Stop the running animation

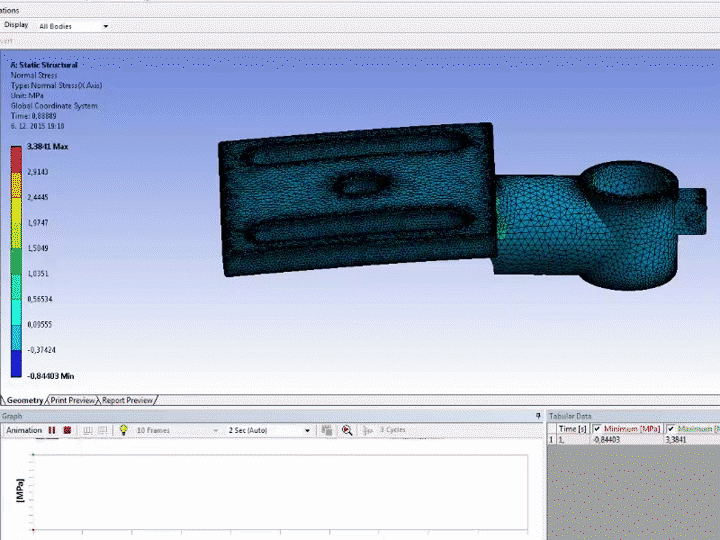click(x=67, y=430)
